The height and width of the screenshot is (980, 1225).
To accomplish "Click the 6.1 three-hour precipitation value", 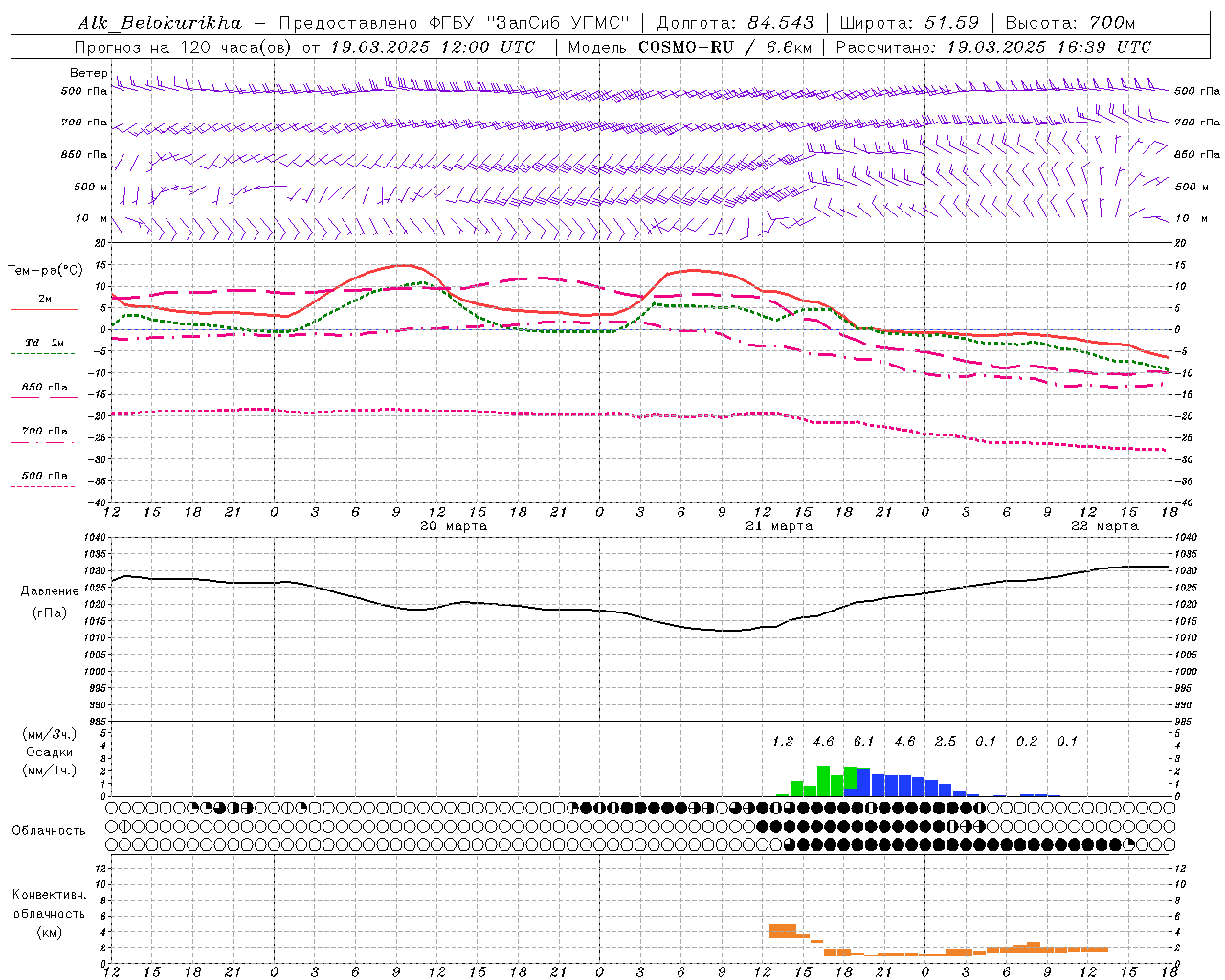I will [864, 741].
